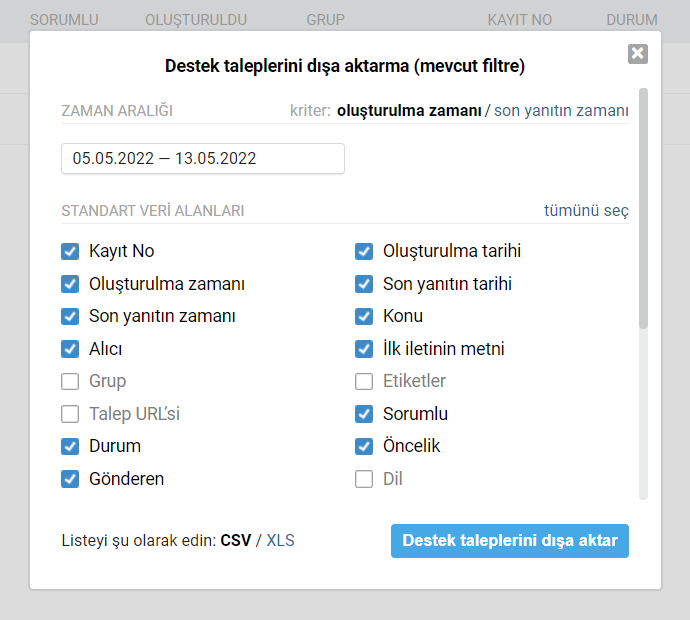Choose XLS export format

point(280,540)
